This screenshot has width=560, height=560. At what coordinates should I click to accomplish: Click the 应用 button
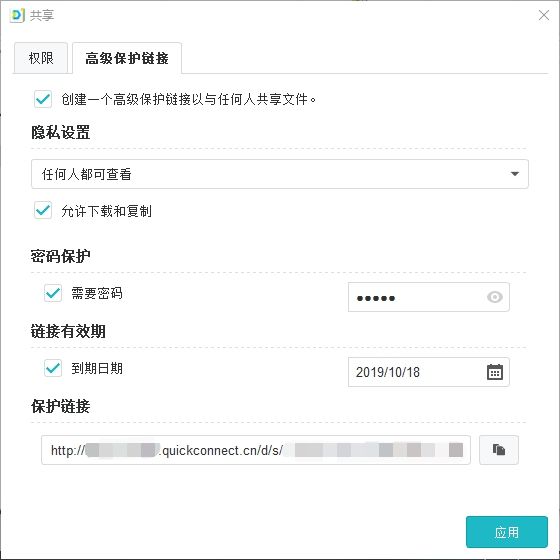pos(507,532)
